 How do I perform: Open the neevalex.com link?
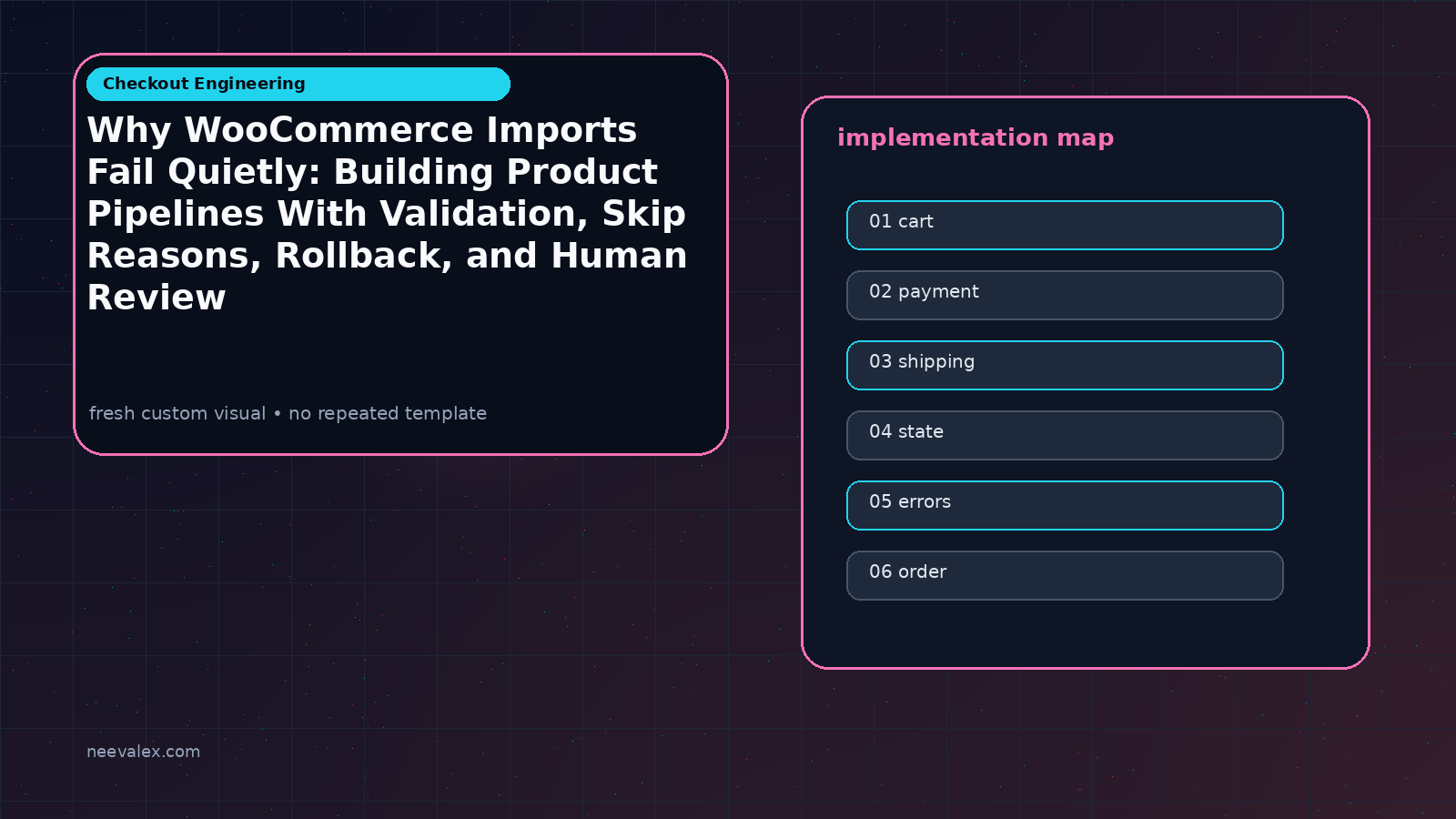[143, 752]
